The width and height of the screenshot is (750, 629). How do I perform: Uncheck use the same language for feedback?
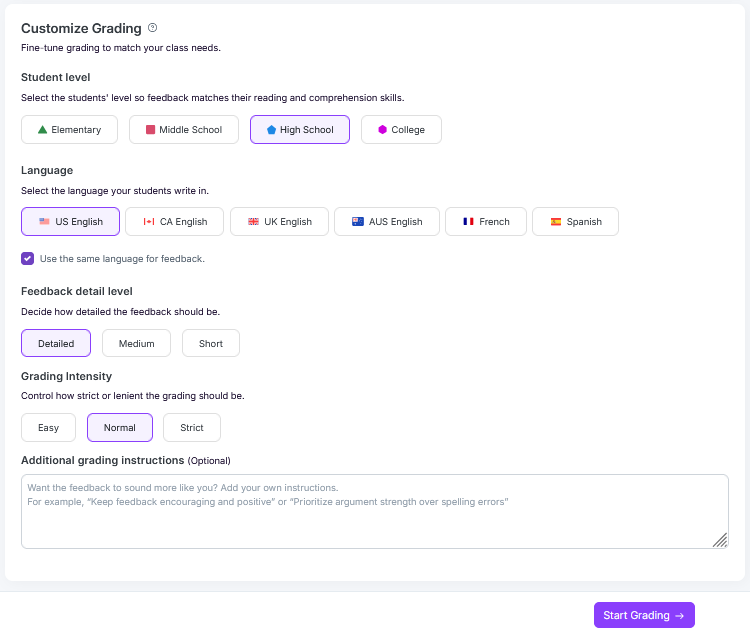pyautogui.click(x=28, y=259)
